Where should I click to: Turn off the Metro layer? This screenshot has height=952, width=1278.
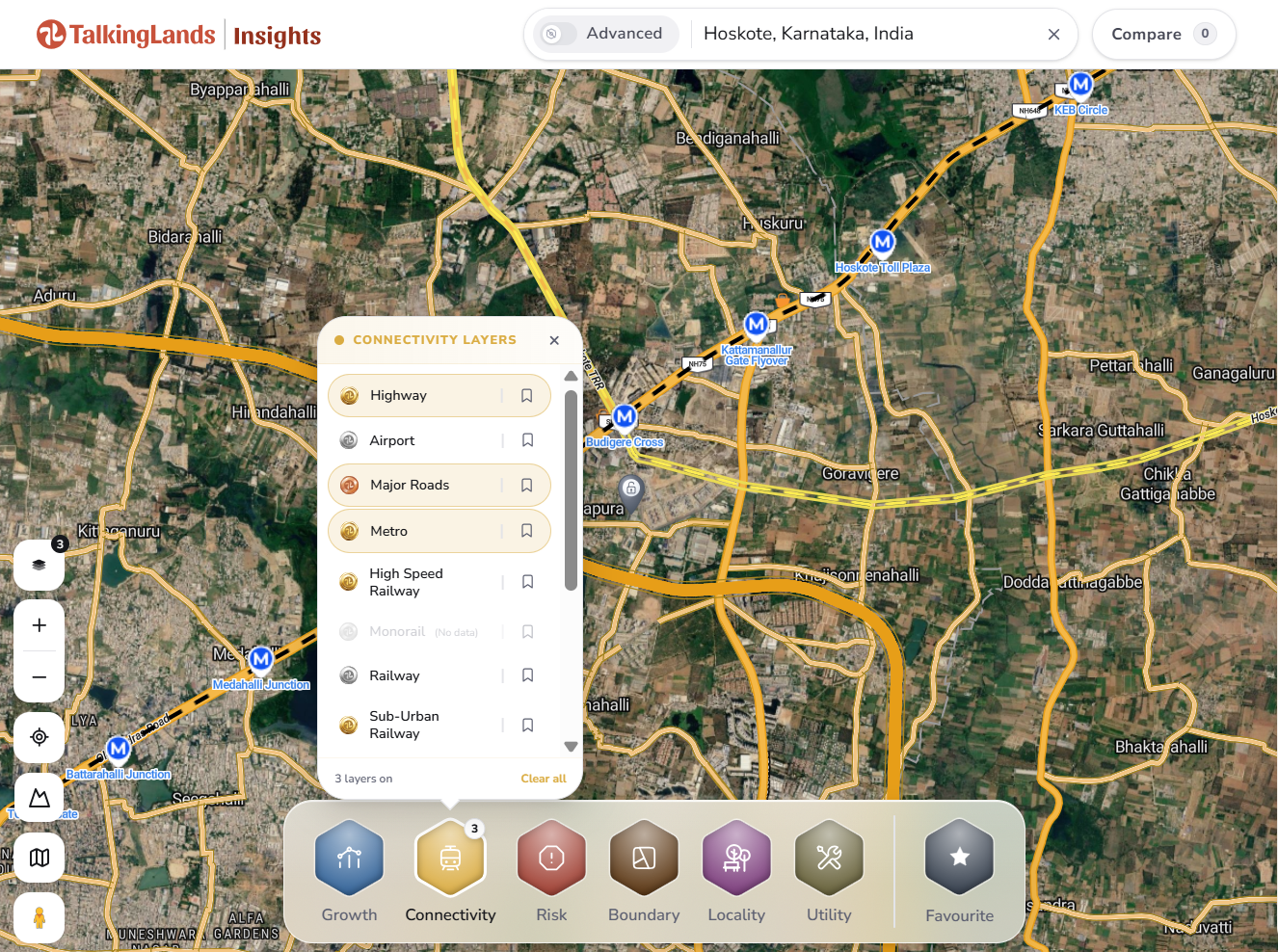coord(439,531)
